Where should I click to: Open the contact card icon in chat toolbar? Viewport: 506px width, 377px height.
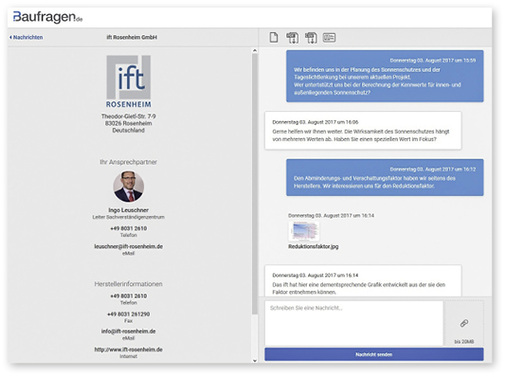[x=329, y=37]
